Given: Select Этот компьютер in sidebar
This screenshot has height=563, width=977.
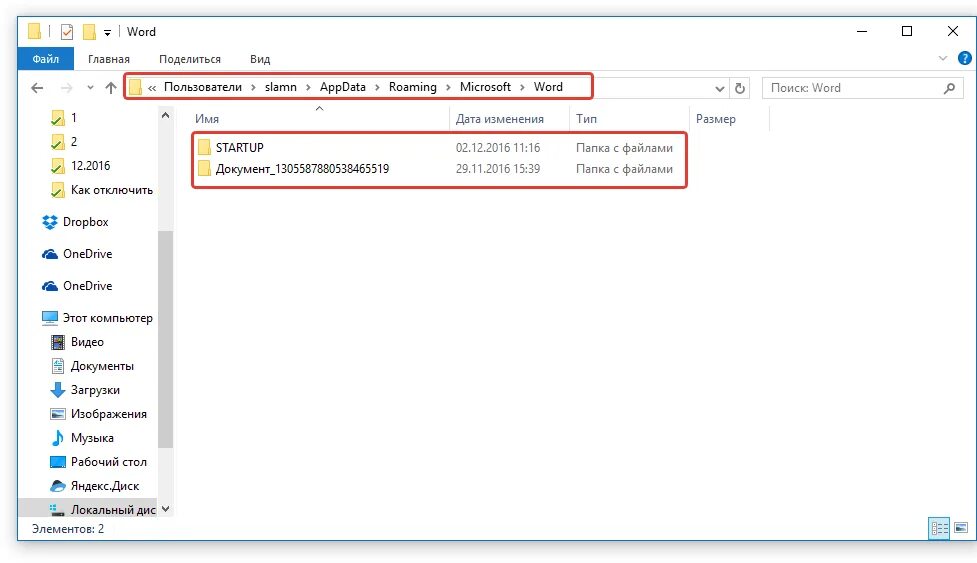Looking at the screenshot, I should click(107, 318).
